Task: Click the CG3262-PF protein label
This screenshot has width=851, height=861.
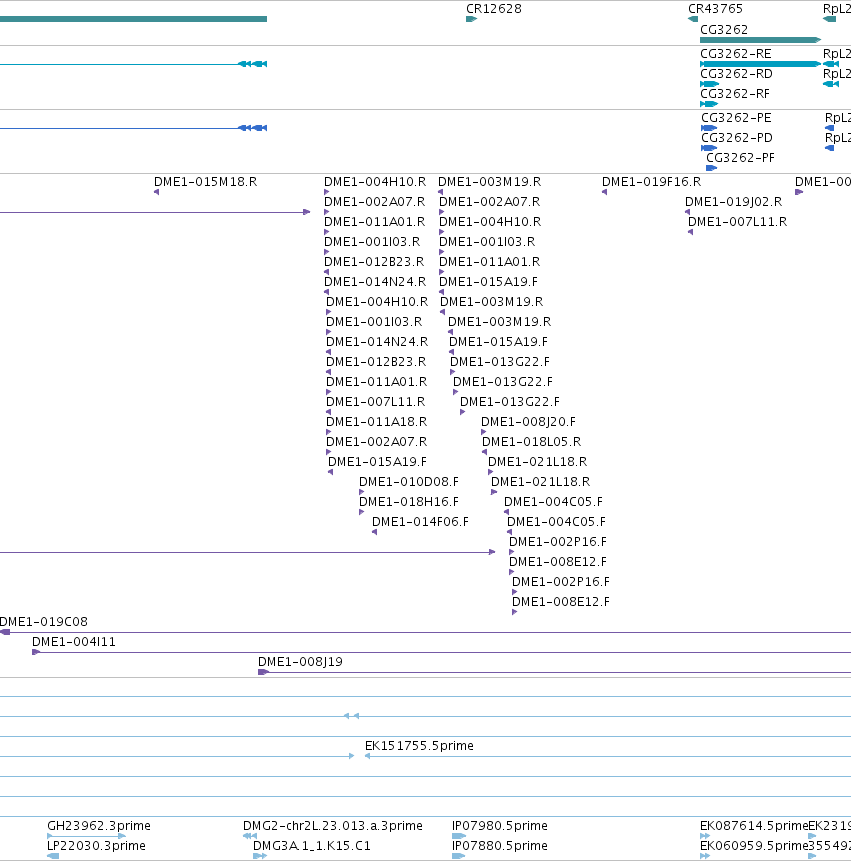Action: coord(740,158)
